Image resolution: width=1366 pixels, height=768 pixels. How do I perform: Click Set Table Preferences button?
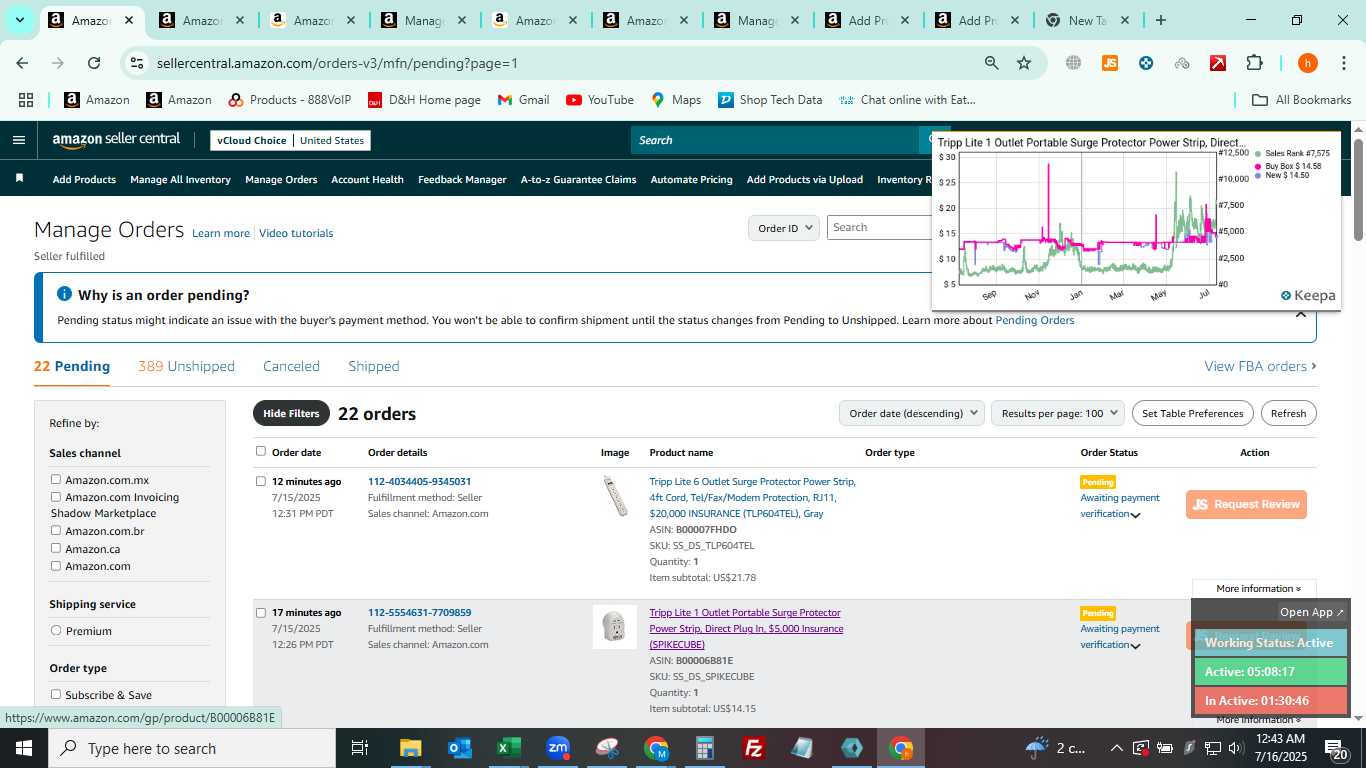click(1193, 413)
